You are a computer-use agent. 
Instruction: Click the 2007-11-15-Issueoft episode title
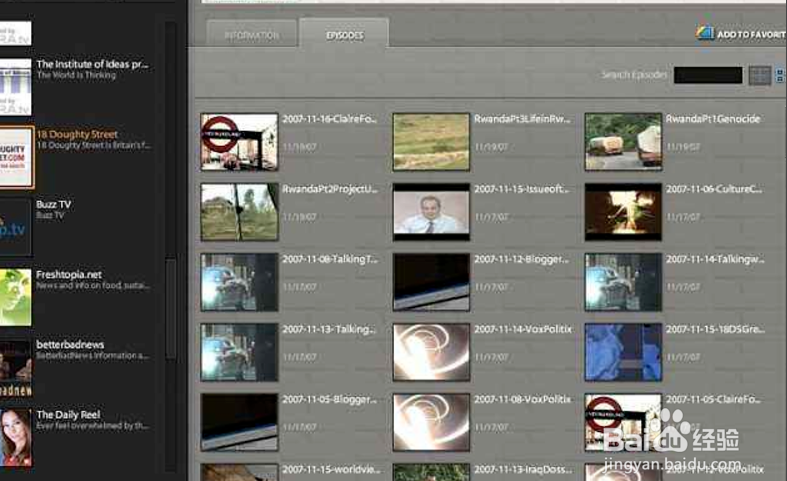click(x=521, y=189)
